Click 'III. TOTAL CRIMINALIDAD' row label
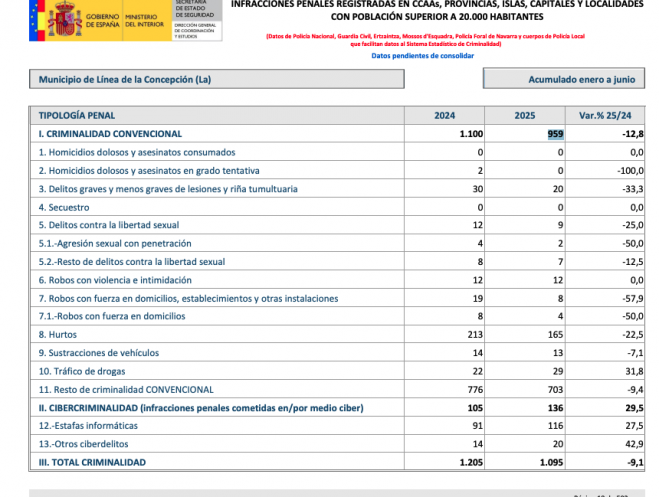This screenshot has height=497, width=659. (x=92, y=462)
